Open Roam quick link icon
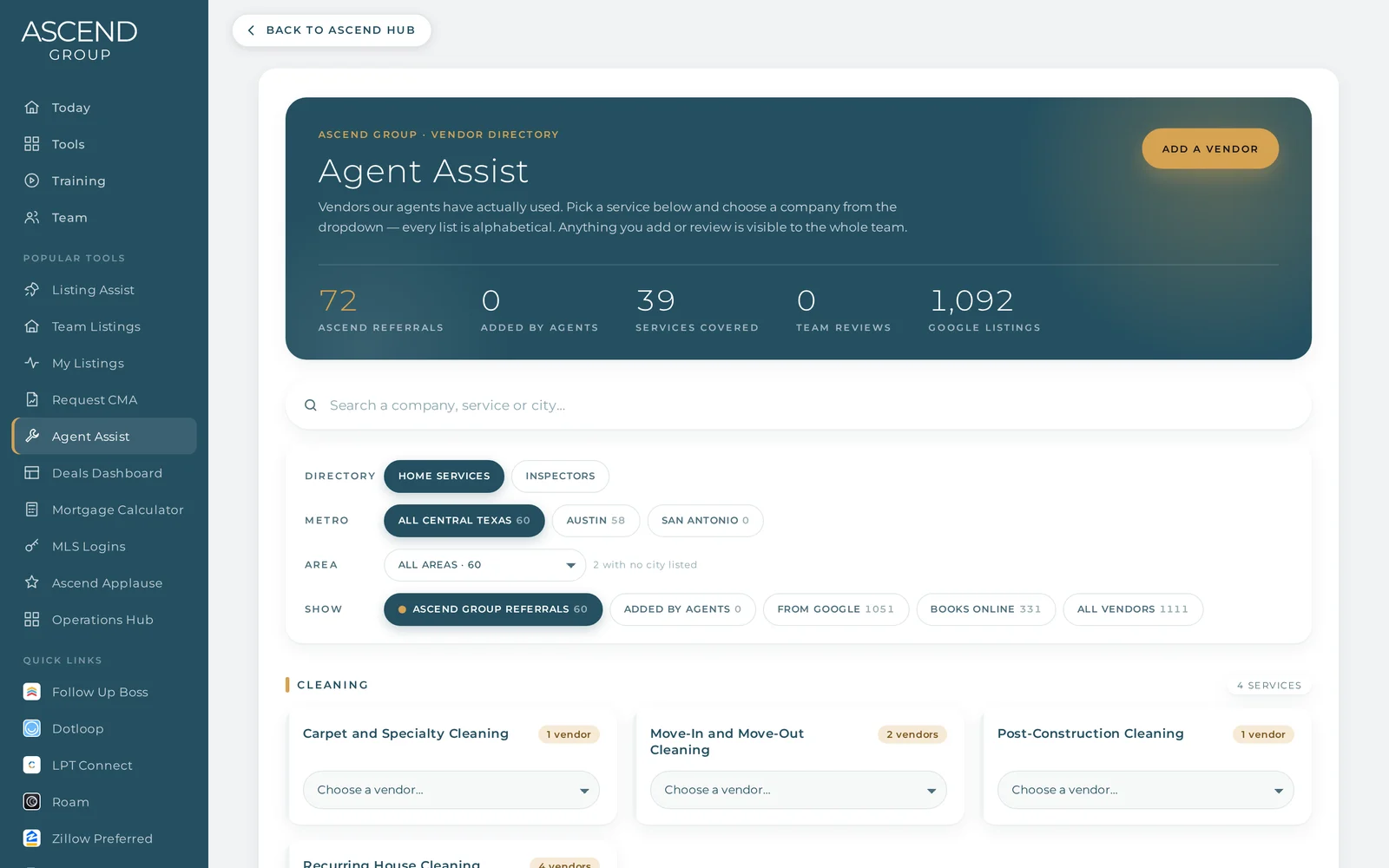 pos(32,802)
